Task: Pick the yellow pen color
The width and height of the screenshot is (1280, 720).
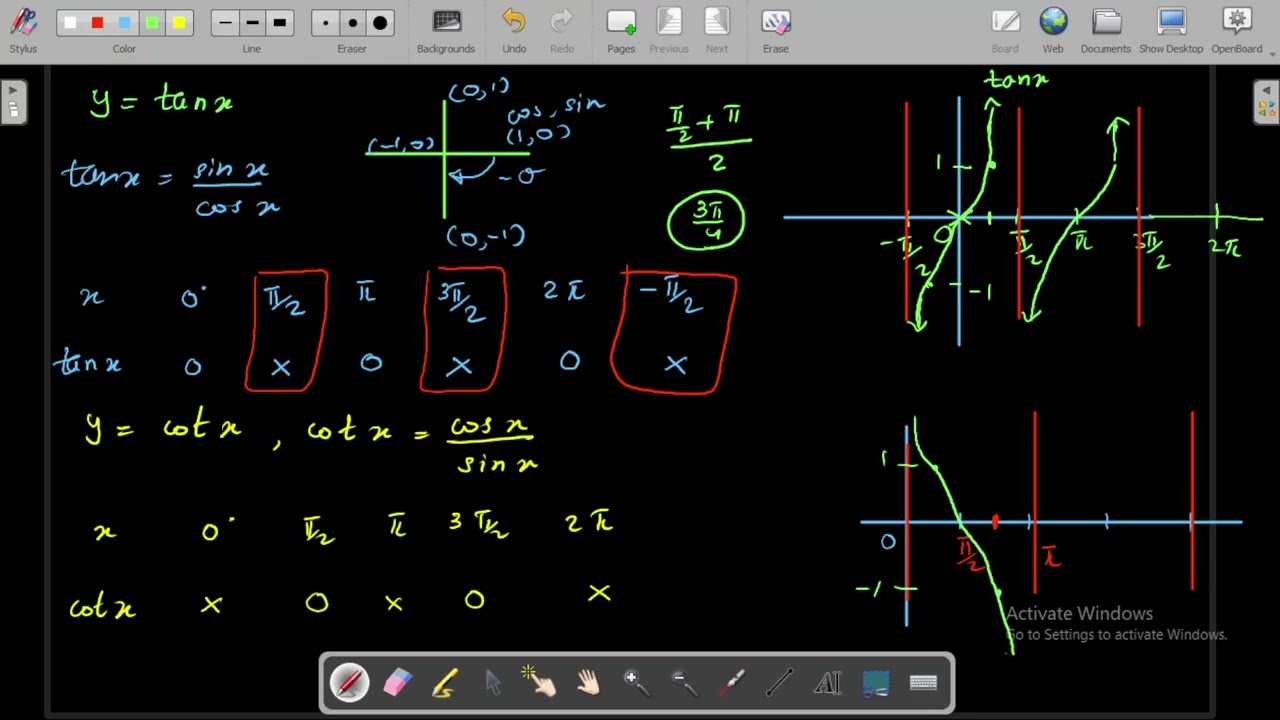Action: point(178,23)
